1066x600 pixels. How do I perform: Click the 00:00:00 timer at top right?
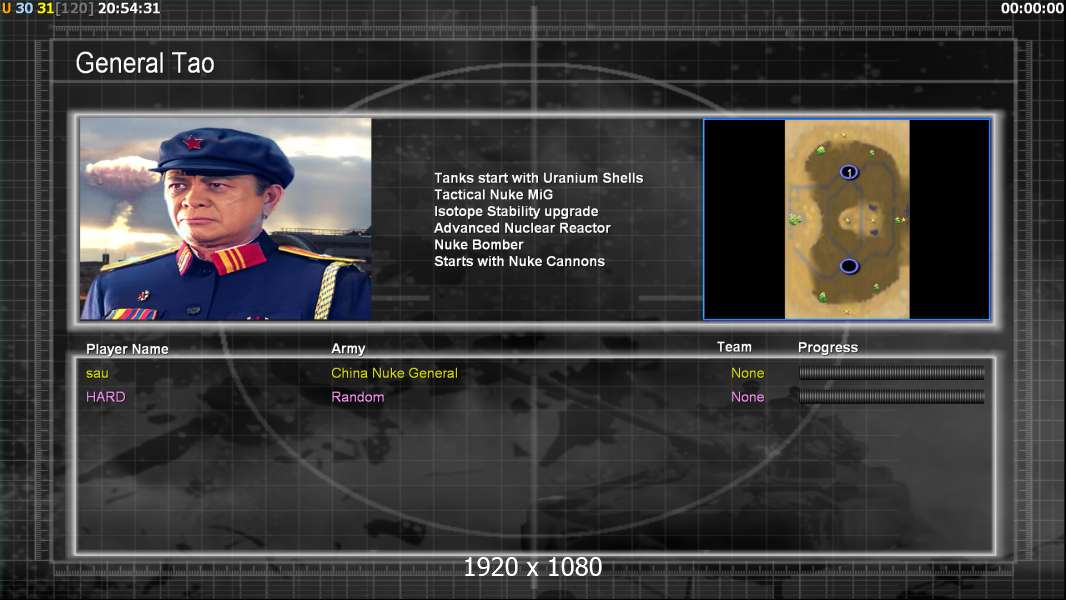[1032, 8]
